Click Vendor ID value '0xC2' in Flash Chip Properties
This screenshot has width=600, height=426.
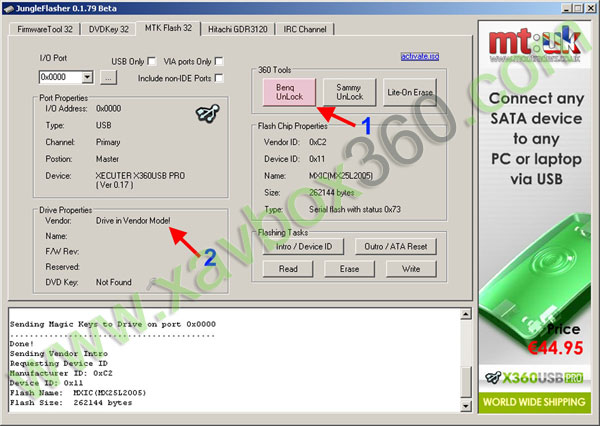point(318,142)
